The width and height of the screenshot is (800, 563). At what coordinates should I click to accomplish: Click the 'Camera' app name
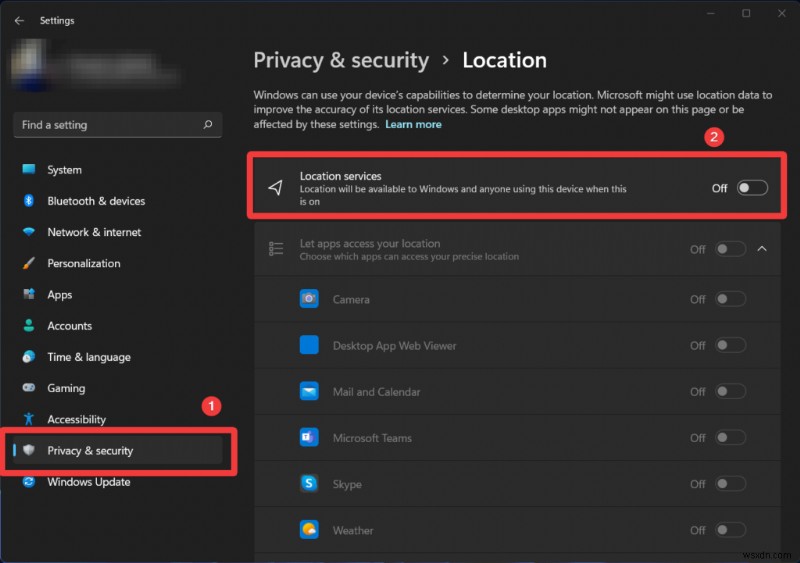click(x=351, y=299)
